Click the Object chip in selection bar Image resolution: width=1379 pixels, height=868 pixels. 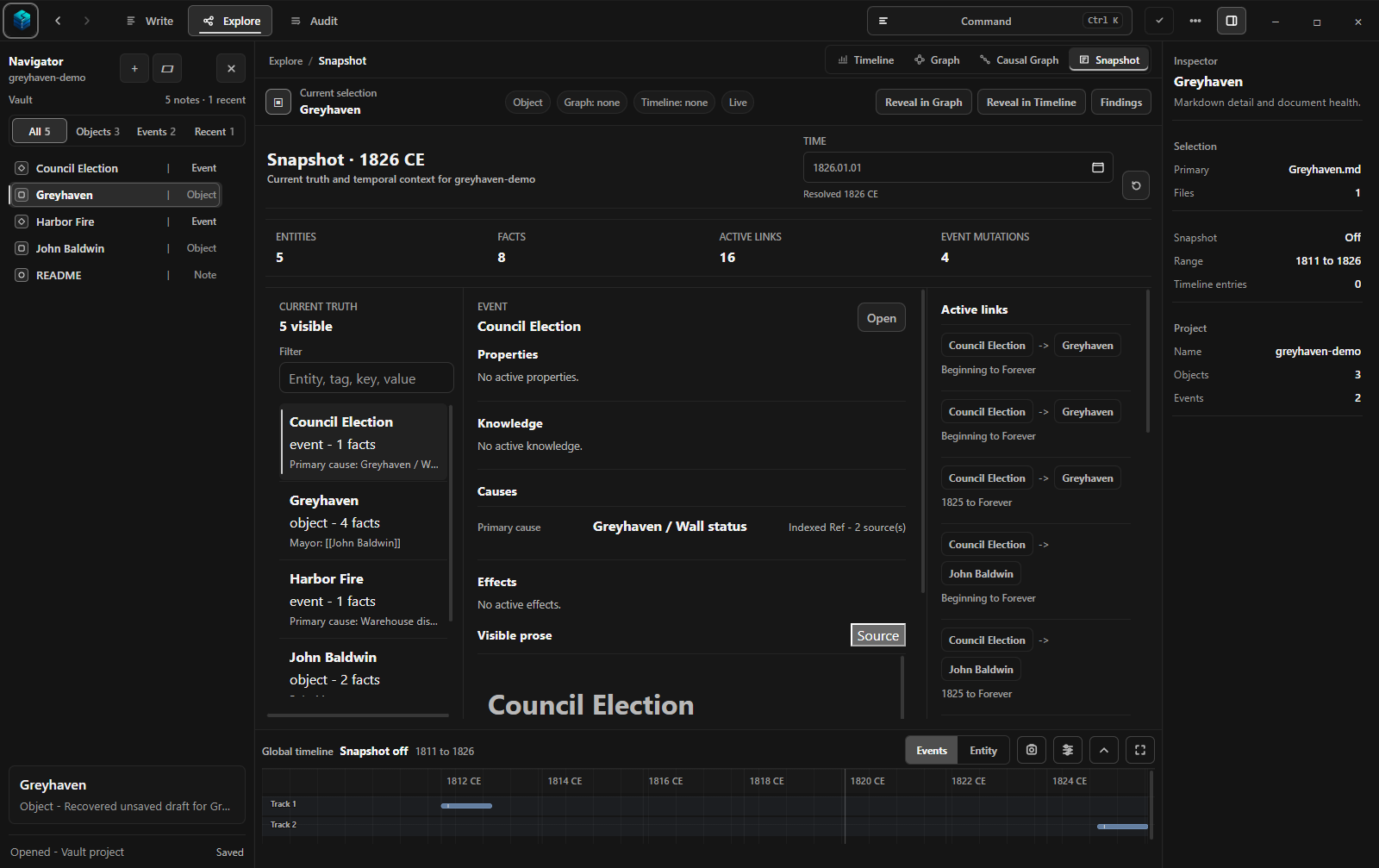click(527, 102)
